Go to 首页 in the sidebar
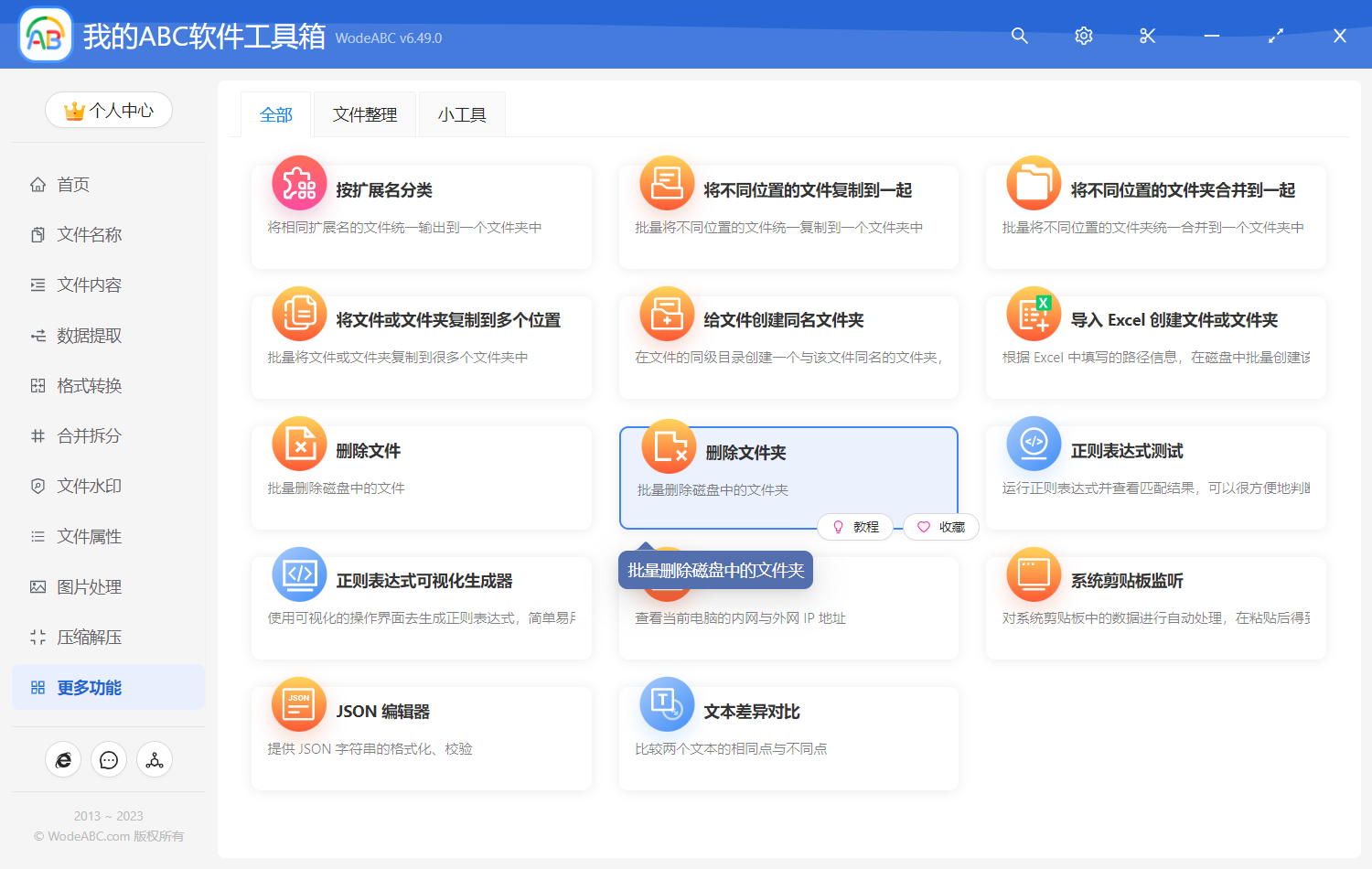Viewport: 1372px width, 869px height. (73, 185)
